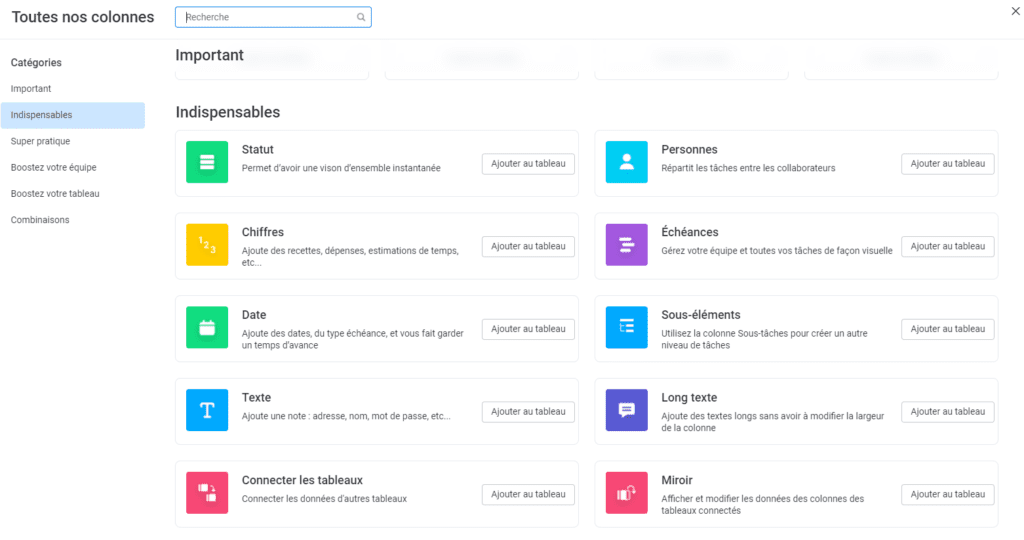Click the Long texte speech bubble icon
The width and height of the screenshot is (1024, 540).
626,410
